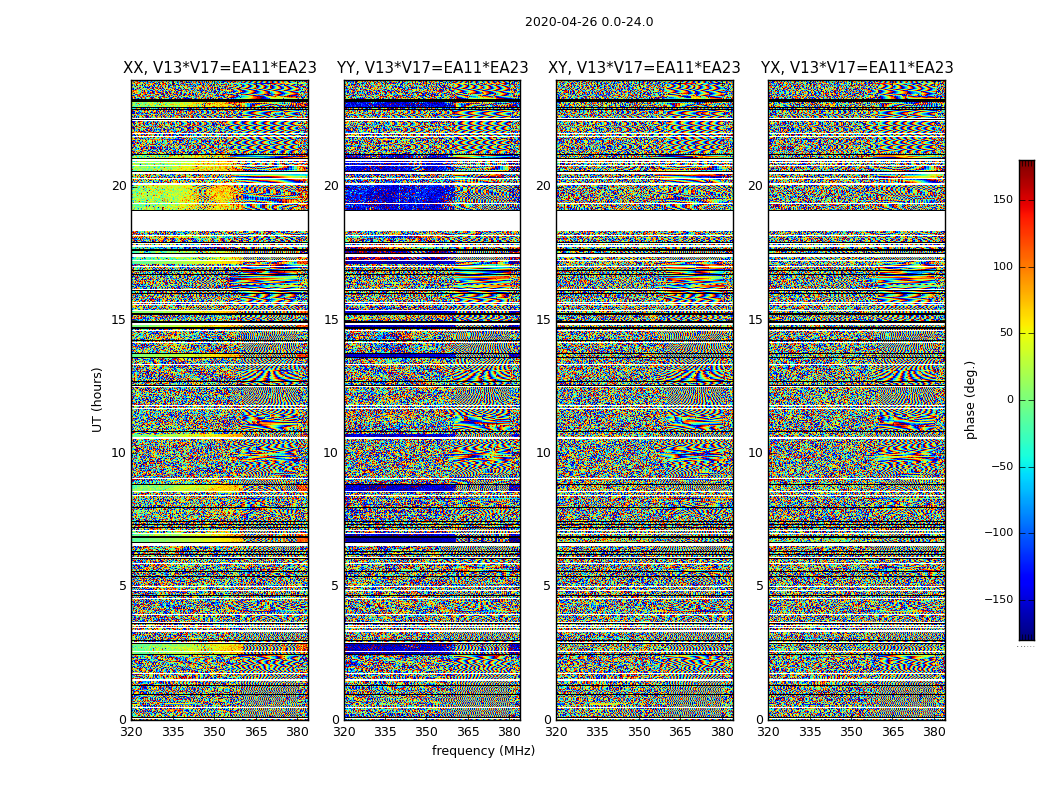
Task: Click the phase colorbar gradient
Action: coord(1027,400)
